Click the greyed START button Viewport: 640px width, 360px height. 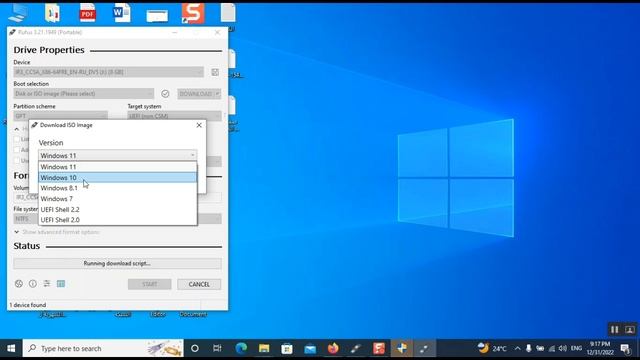click(x=149, y=284)
